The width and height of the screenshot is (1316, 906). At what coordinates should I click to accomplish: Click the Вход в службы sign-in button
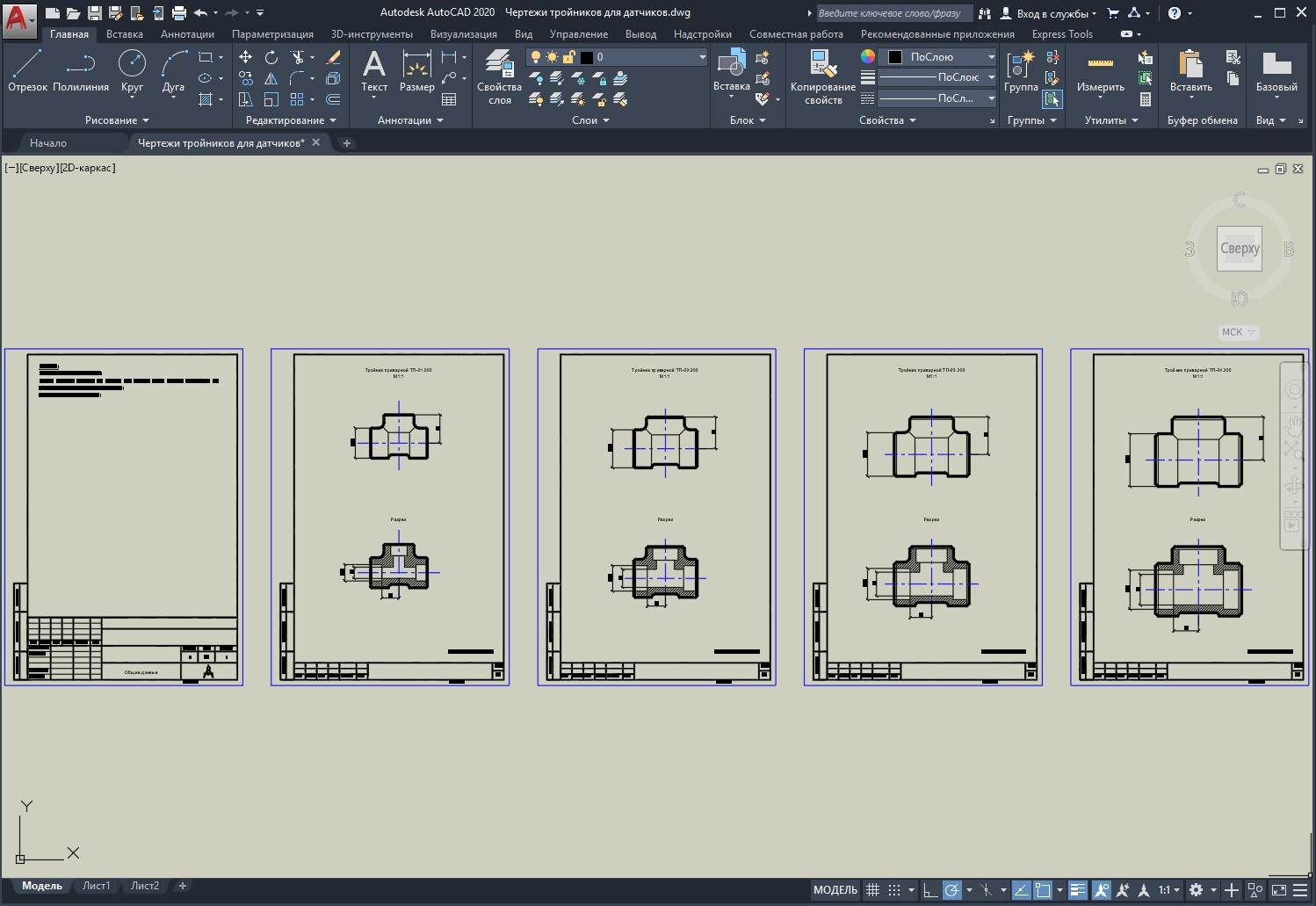[1049, 13]
